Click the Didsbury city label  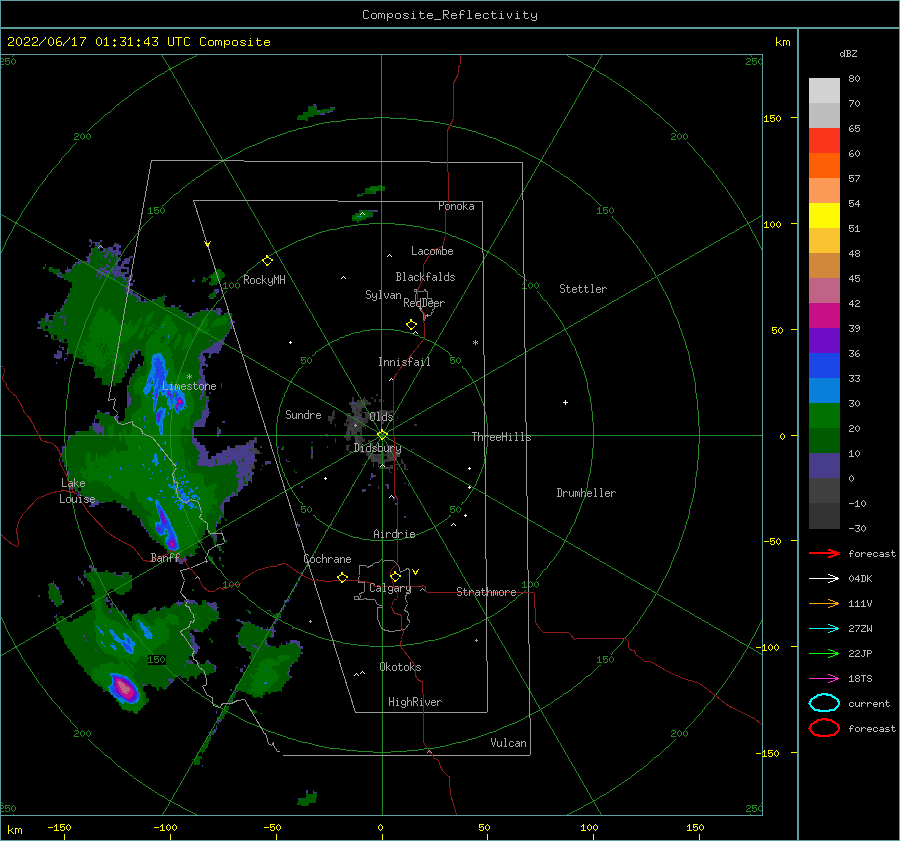click(x=378, y=448)
